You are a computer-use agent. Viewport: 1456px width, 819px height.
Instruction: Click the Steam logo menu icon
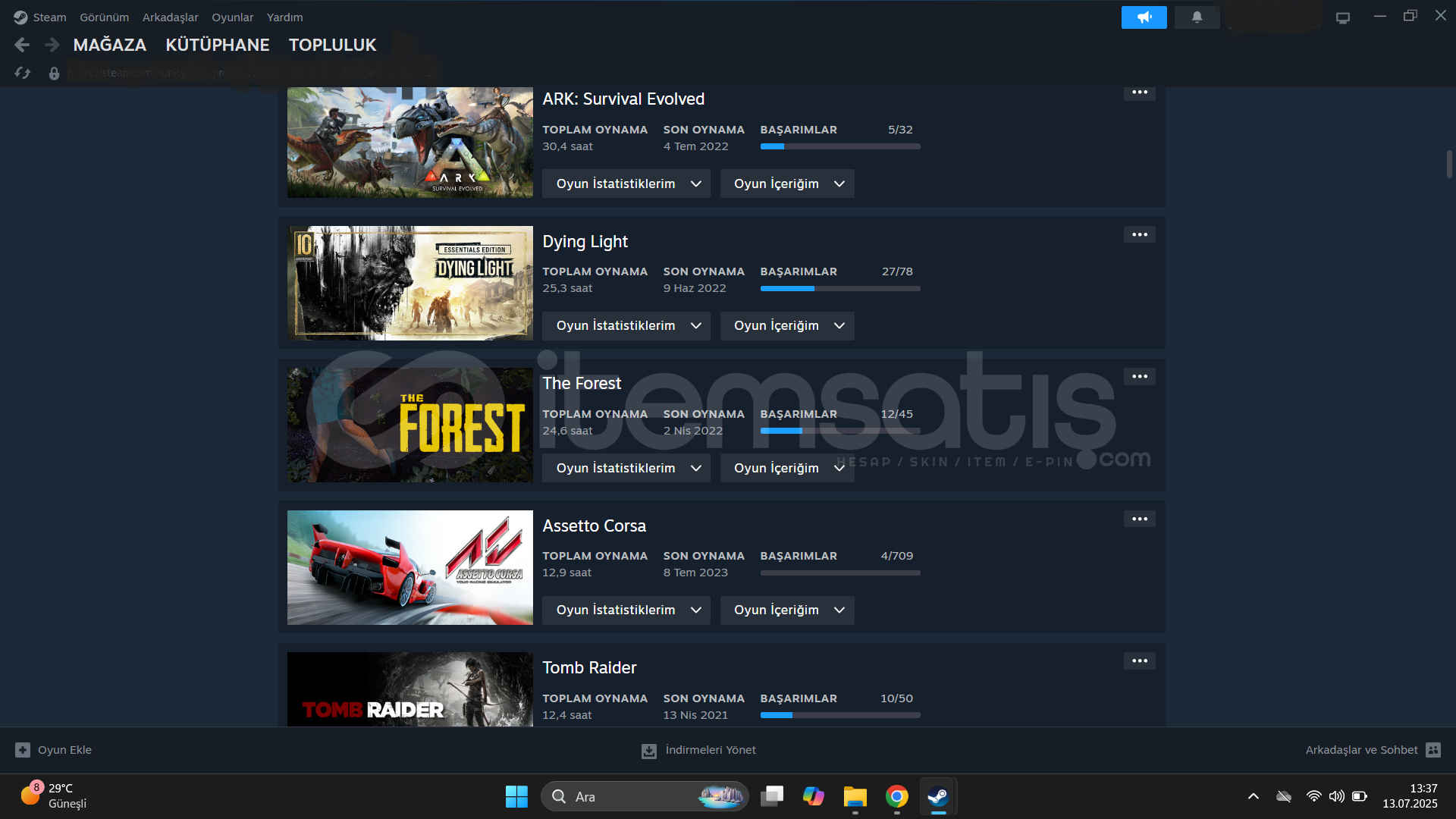pyautogui.click(x=20, y=17)
